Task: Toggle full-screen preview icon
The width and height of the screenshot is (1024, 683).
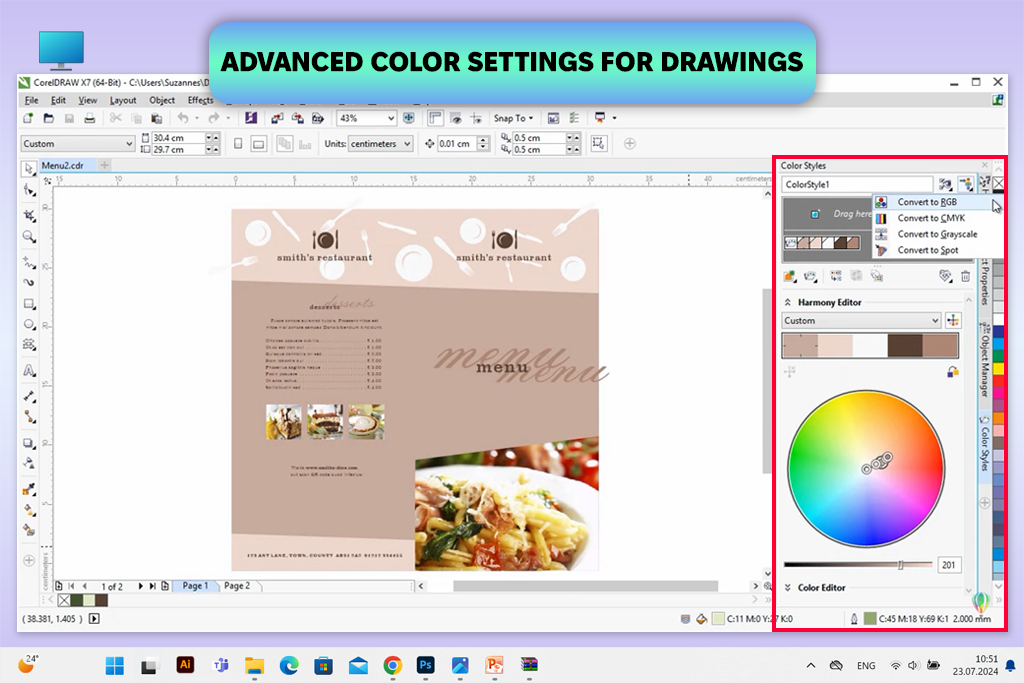Action: coord(409,118)
